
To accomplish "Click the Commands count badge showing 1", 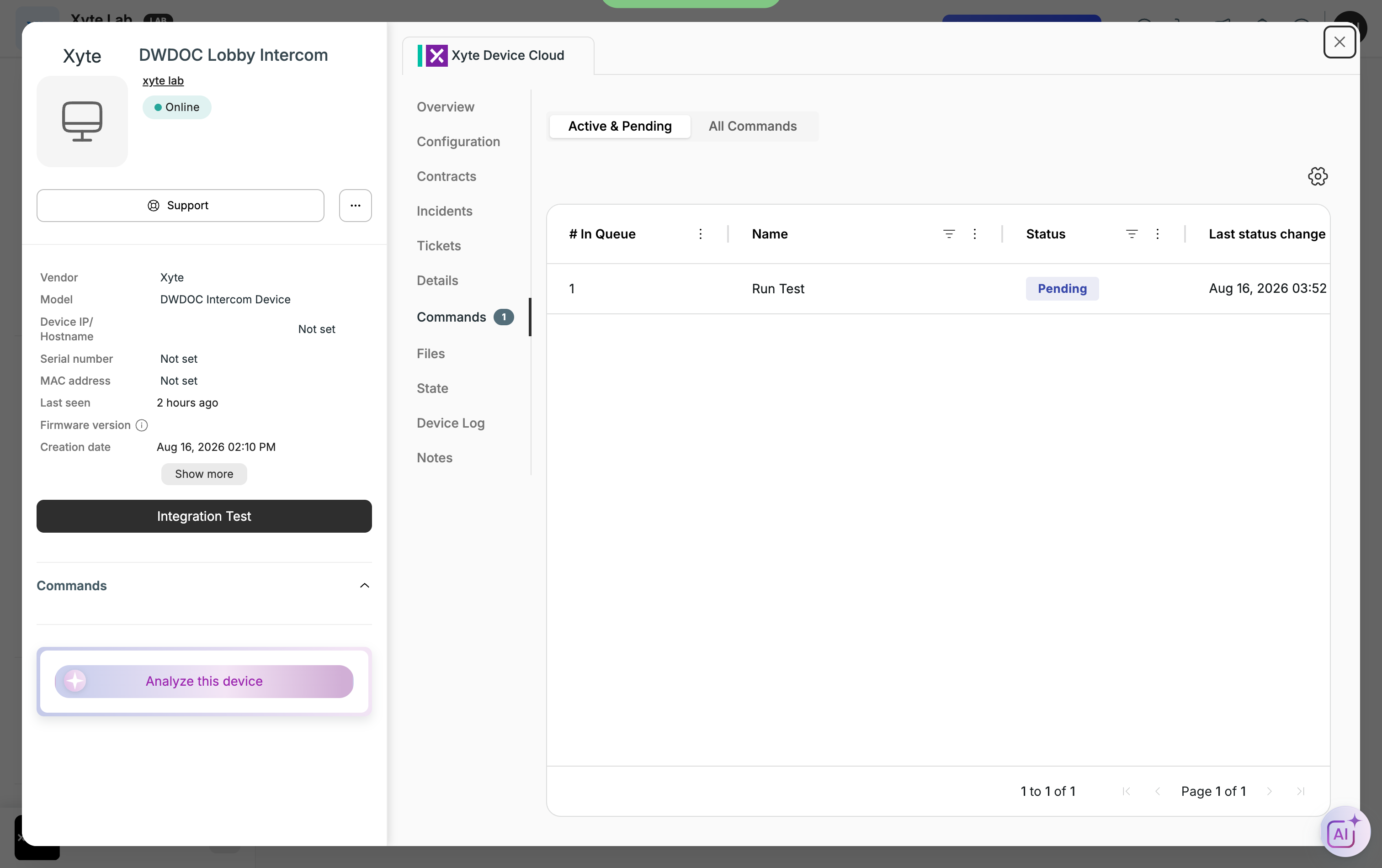I will pos(503,317).
